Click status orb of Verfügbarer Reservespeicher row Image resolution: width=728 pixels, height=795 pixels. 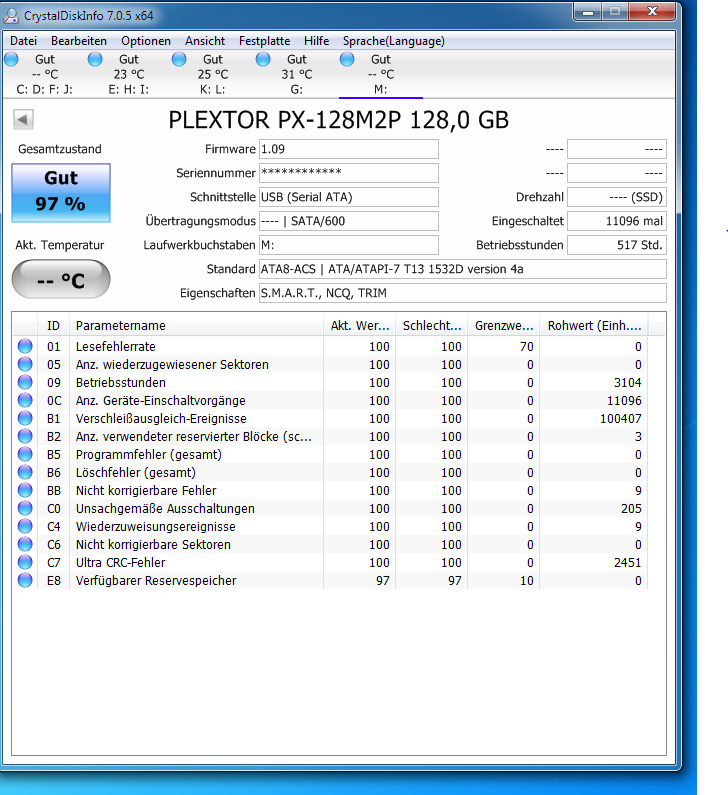coord(25,581)
